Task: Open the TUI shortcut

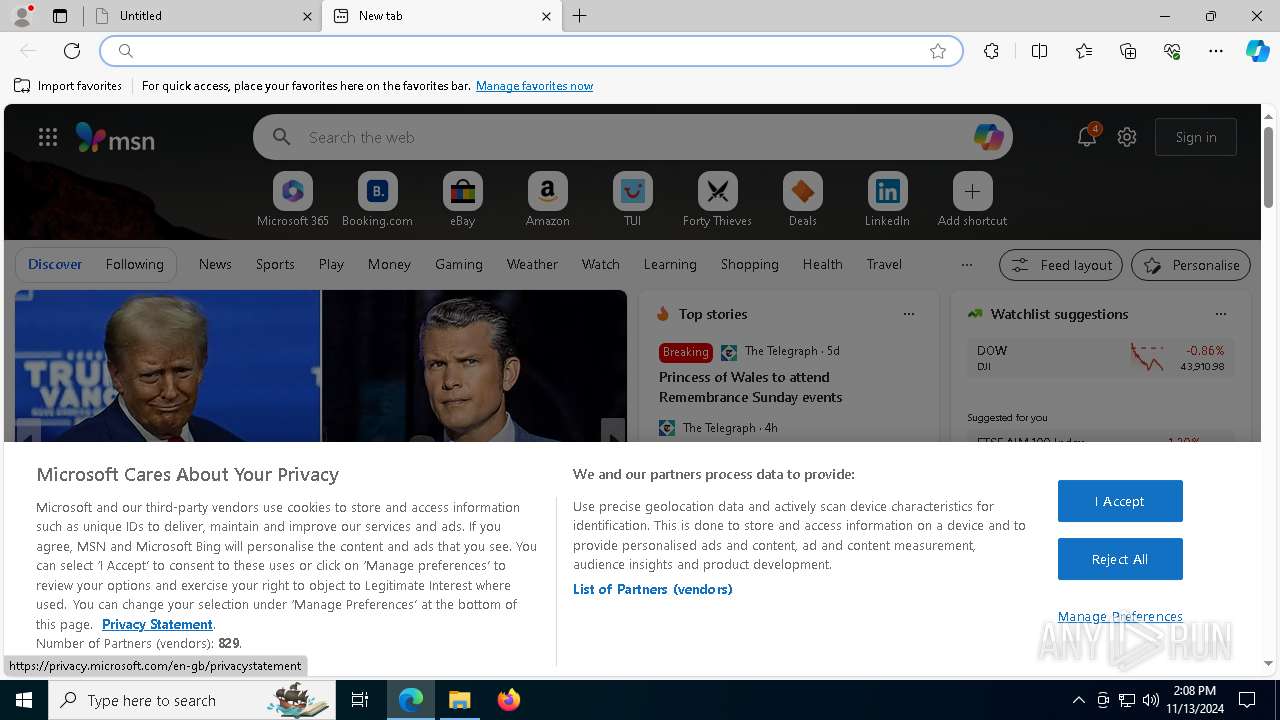Action: 633,199
